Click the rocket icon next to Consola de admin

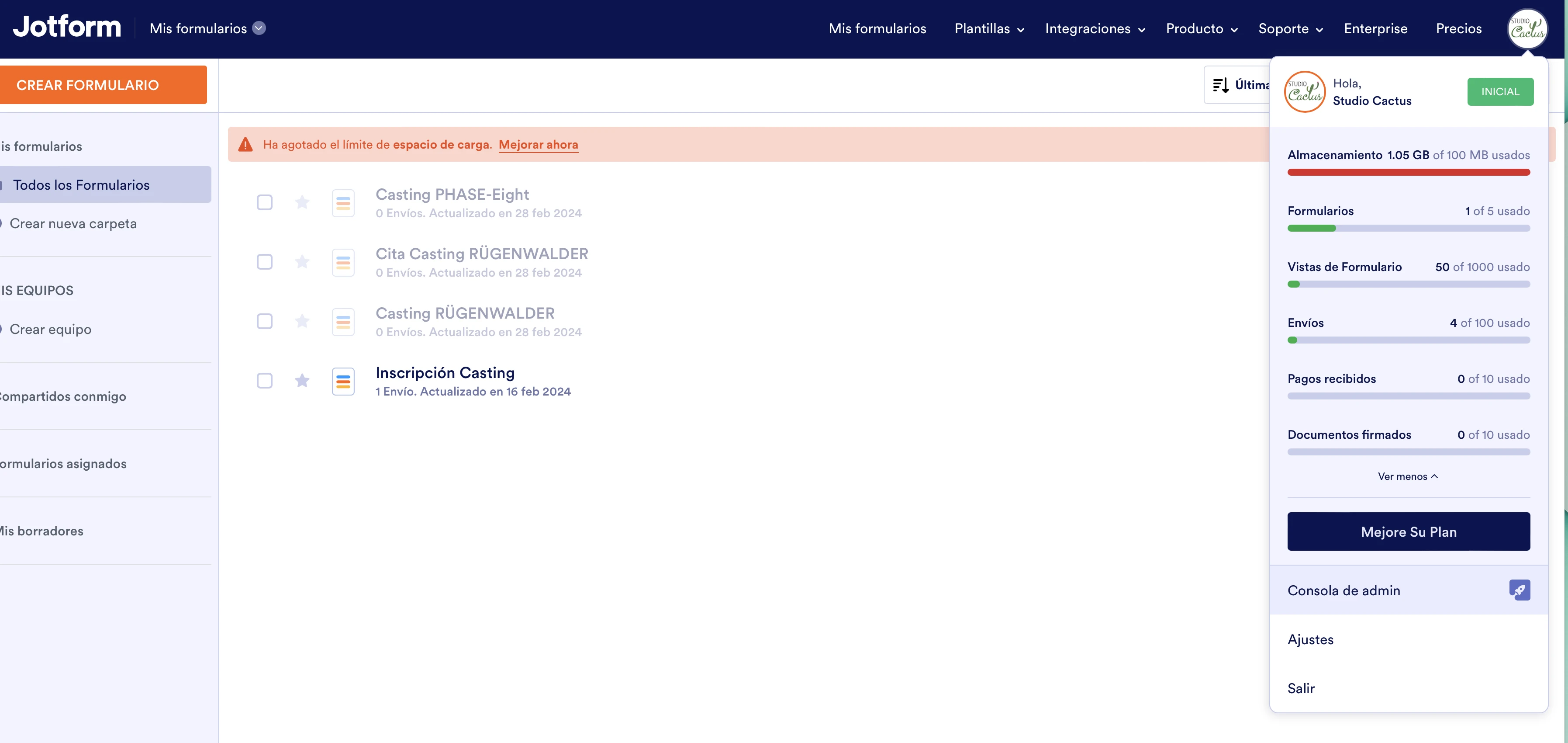[x=1520, y=590]
